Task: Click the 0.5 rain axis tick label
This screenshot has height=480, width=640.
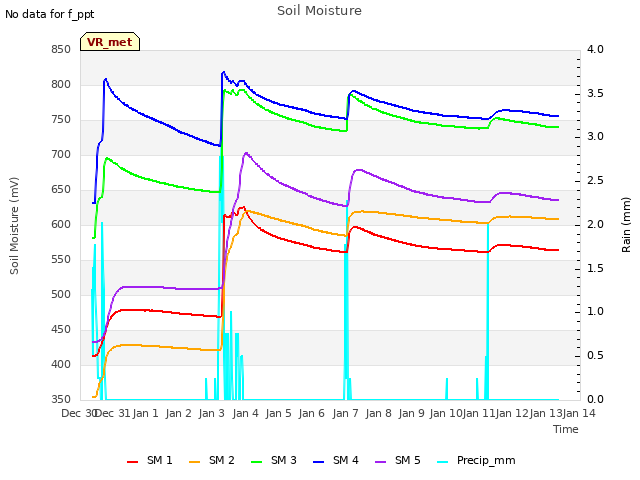Action: click(595, 356)
